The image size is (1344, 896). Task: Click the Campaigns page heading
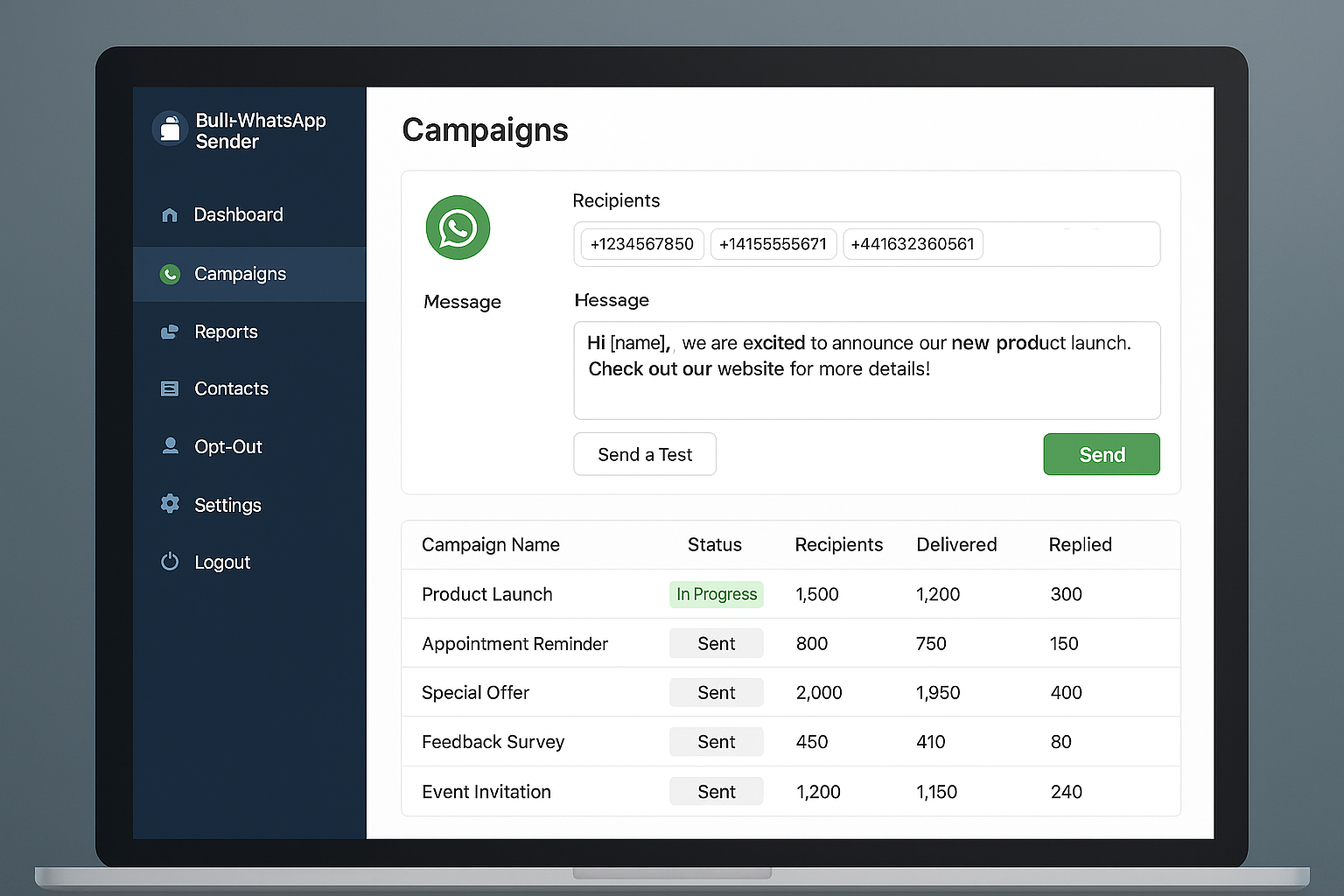click(486, 129)
